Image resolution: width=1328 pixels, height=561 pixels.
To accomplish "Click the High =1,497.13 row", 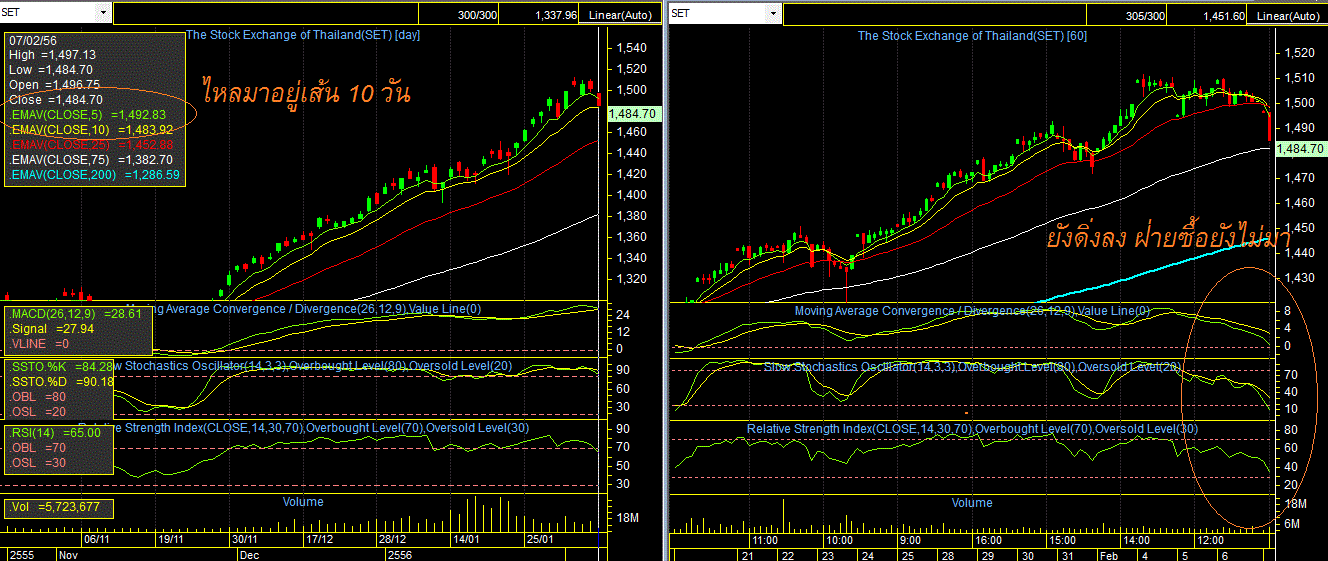I will pos(52,55).
